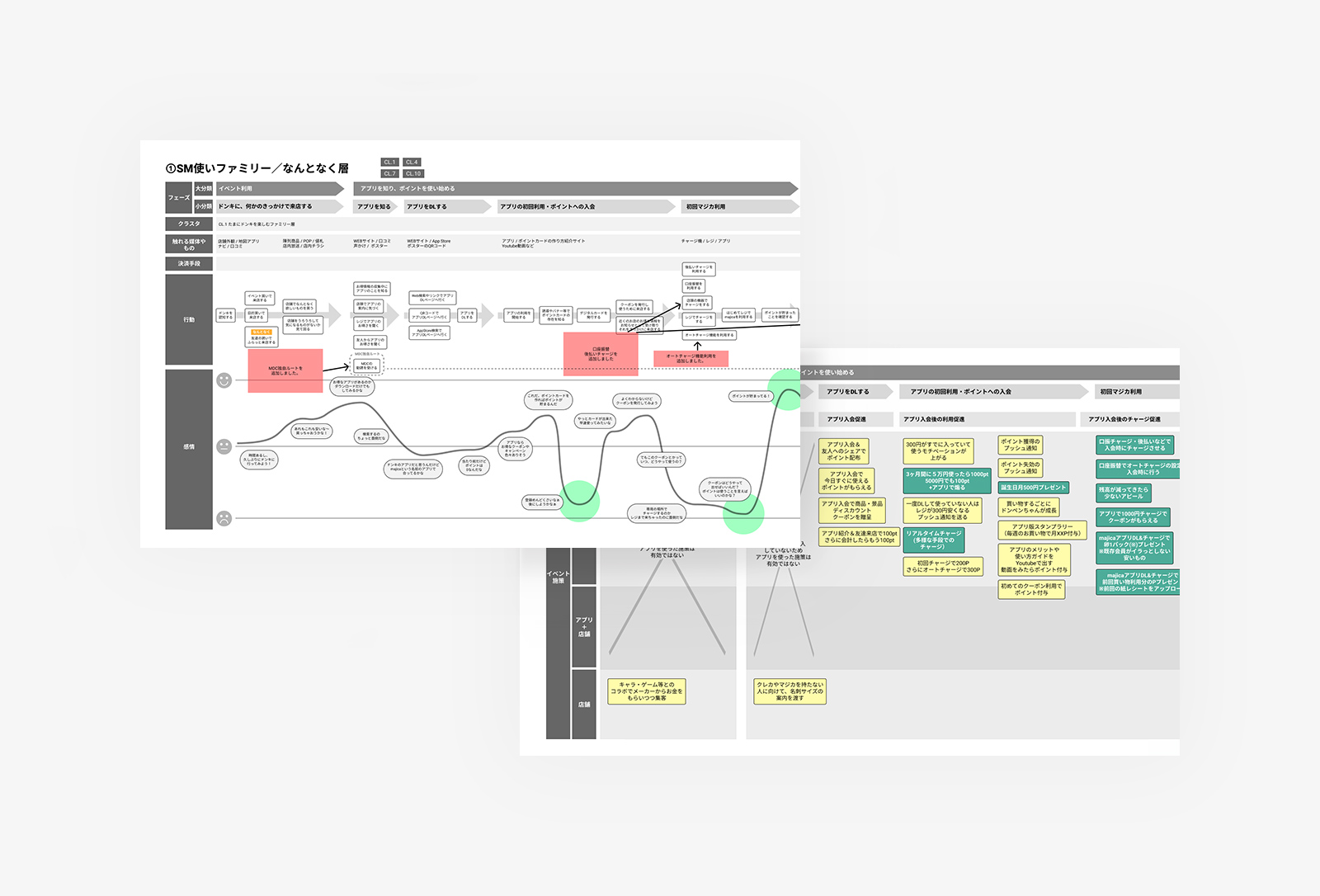The height and width of the screenshot is (896, 1320).
Task: Click the ポイントが貯まってる！ speech bubble
Action: point(751,396)
